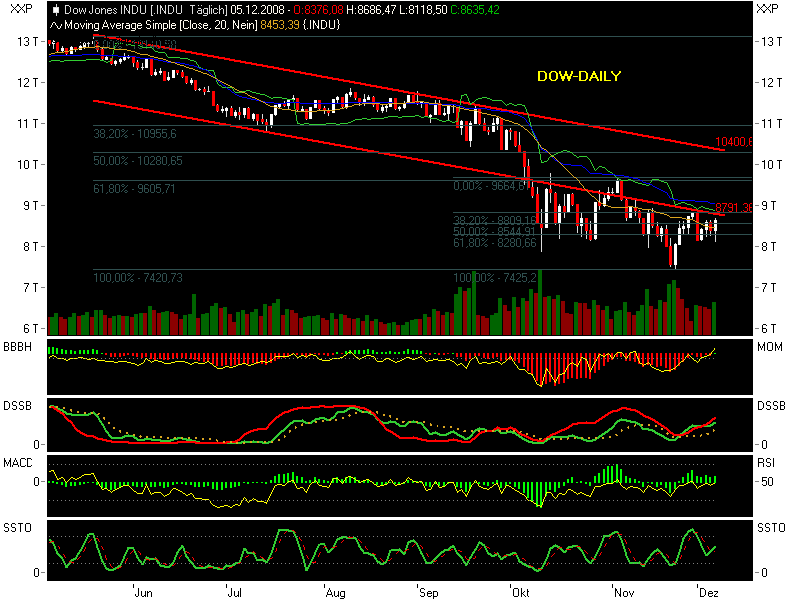This screenshot has height=600, width=800.
Task: Click Fibonacci label '61,80% - 9605,71'
Action: click(134, 189)
